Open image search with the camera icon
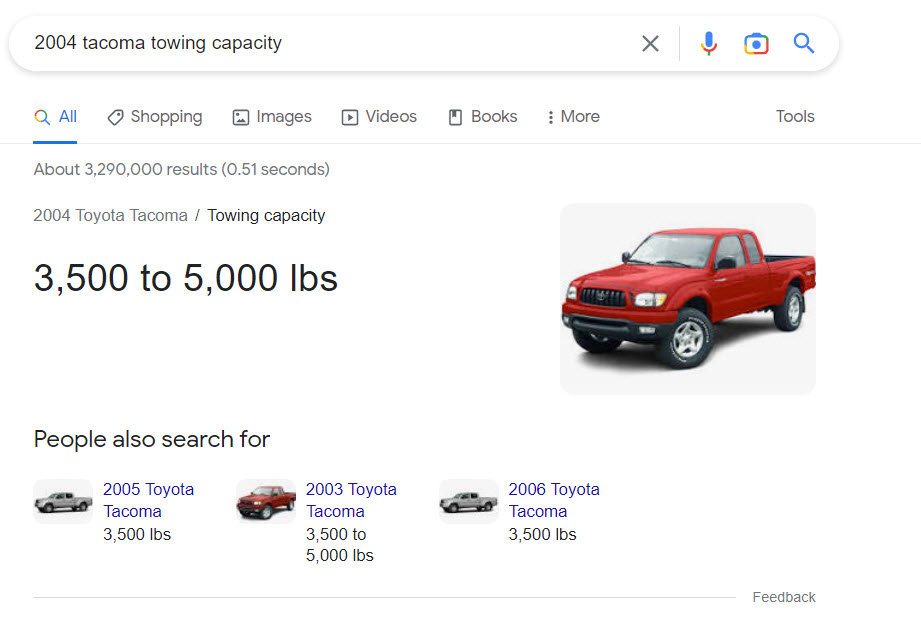This screenshot has height=620, width=921. click(756, 44)
